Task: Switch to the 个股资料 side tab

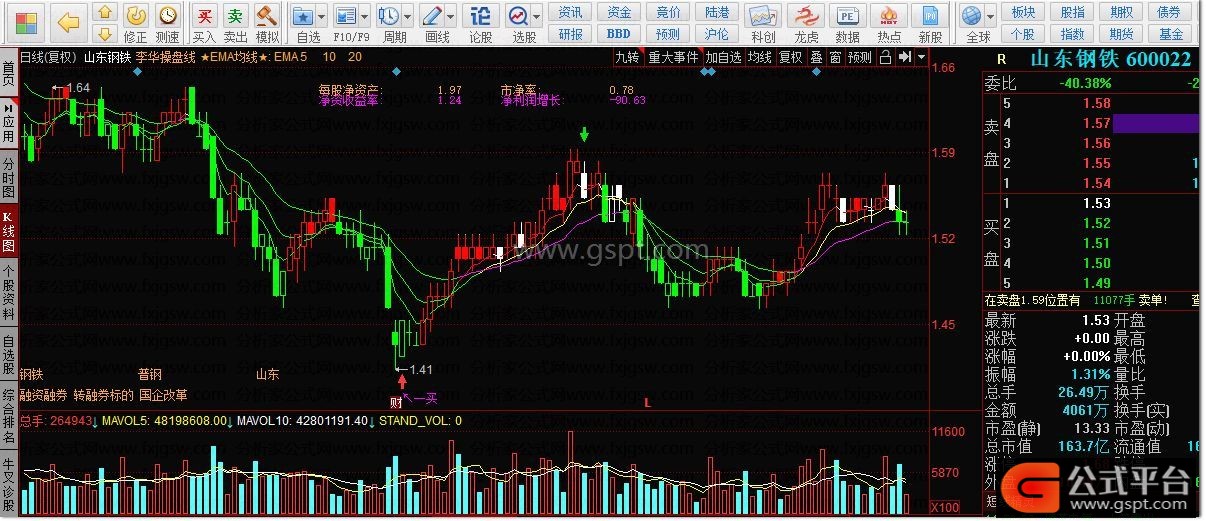Action: (x=8, y=292)
